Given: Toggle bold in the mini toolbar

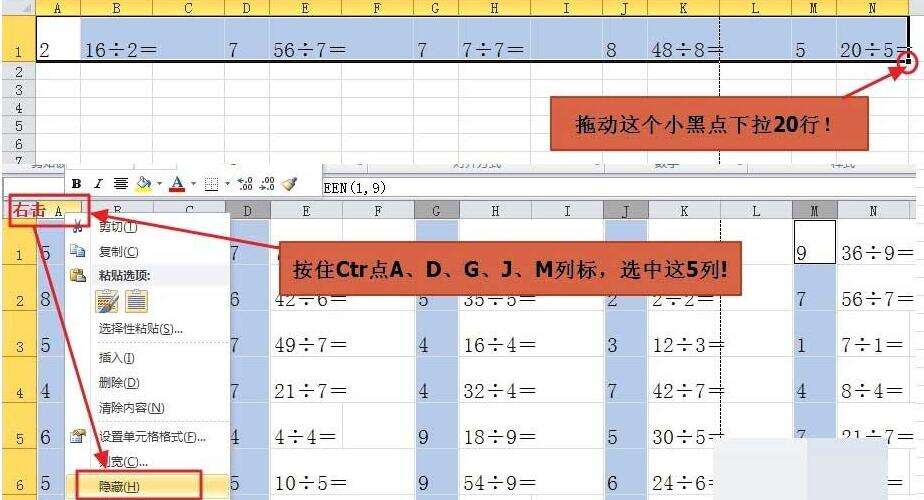Looking at the screenshot, I should pyautogui.click(x=77, y=184).
